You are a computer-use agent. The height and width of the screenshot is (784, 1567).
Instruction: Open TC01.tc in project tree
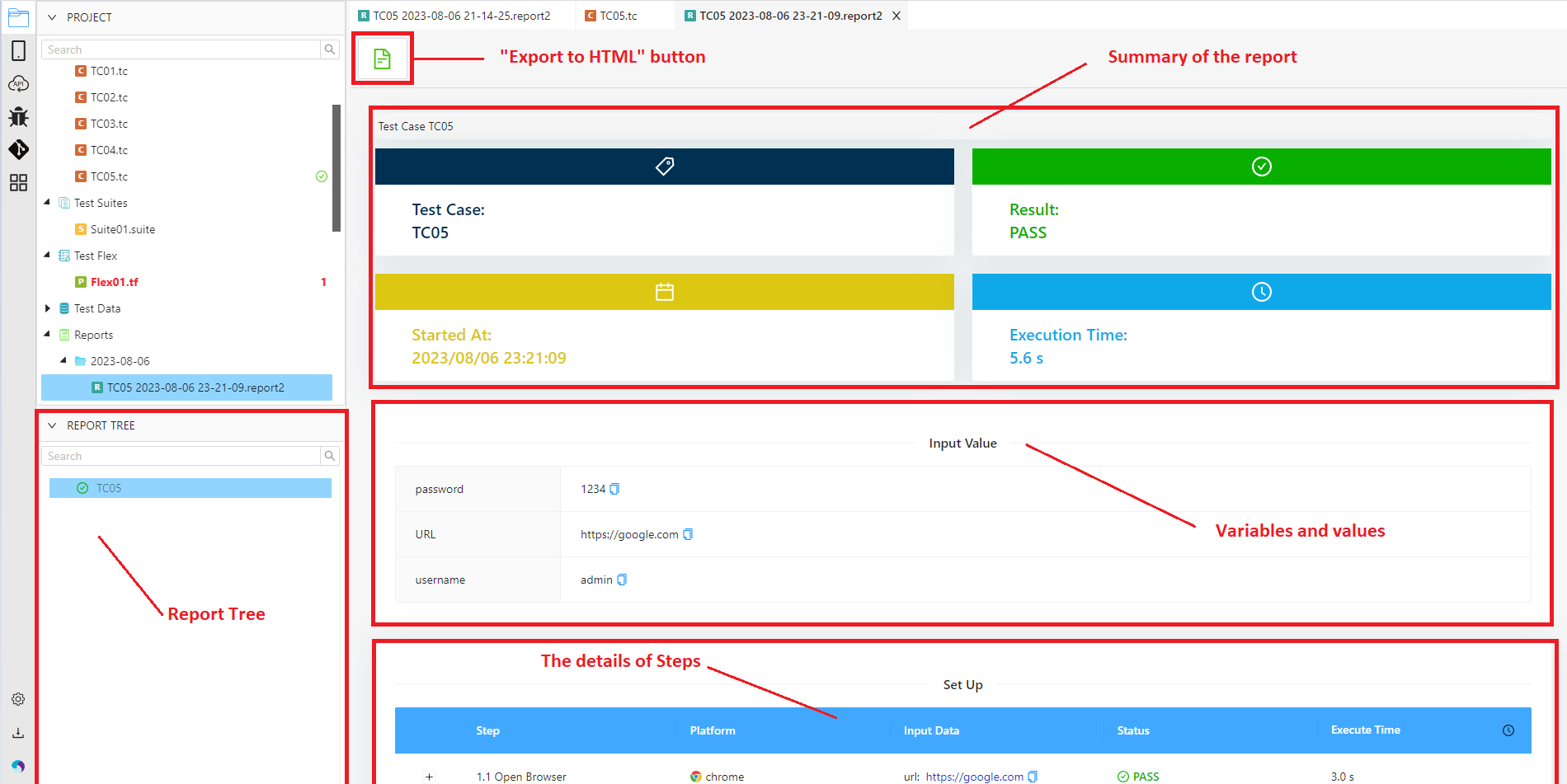coord(109,71)
